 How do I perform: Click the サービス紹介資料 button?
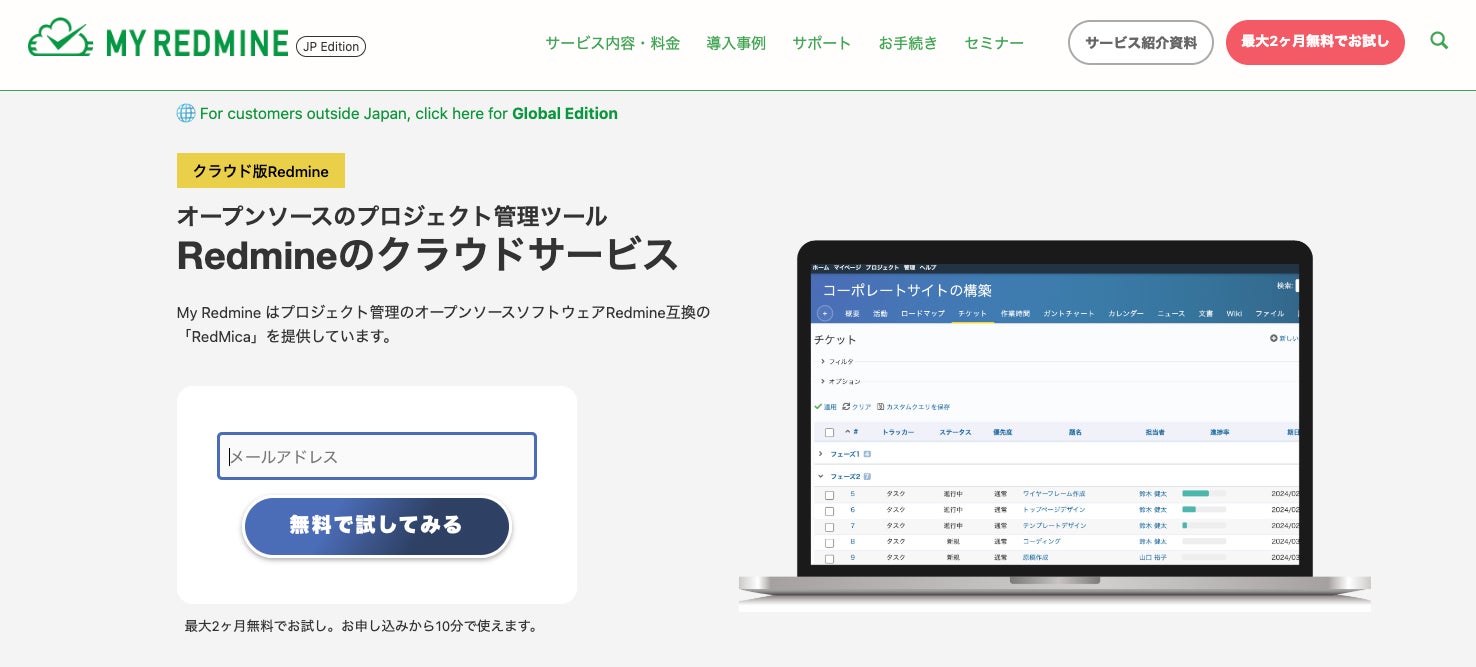point(1141,42)
